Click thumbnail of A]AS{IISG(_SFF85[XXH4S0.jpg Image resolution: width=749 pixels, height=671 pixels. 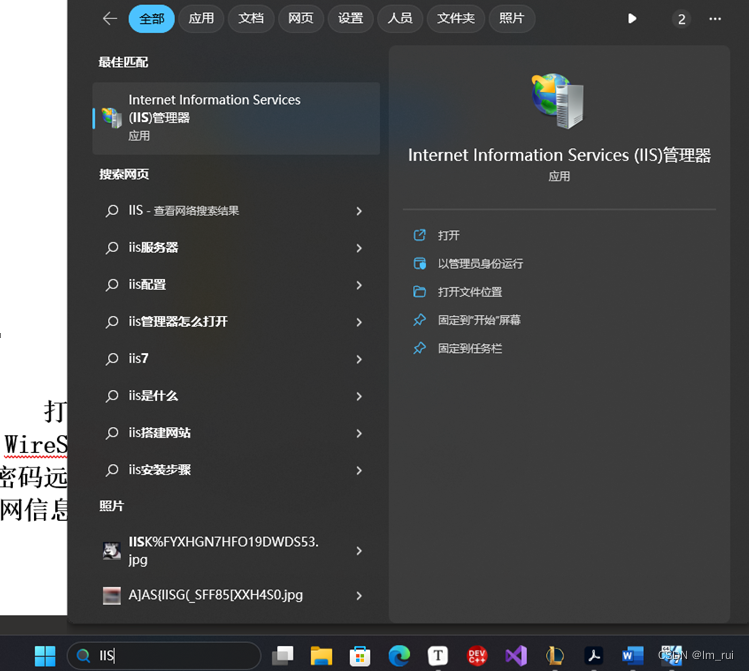[112, 596]
